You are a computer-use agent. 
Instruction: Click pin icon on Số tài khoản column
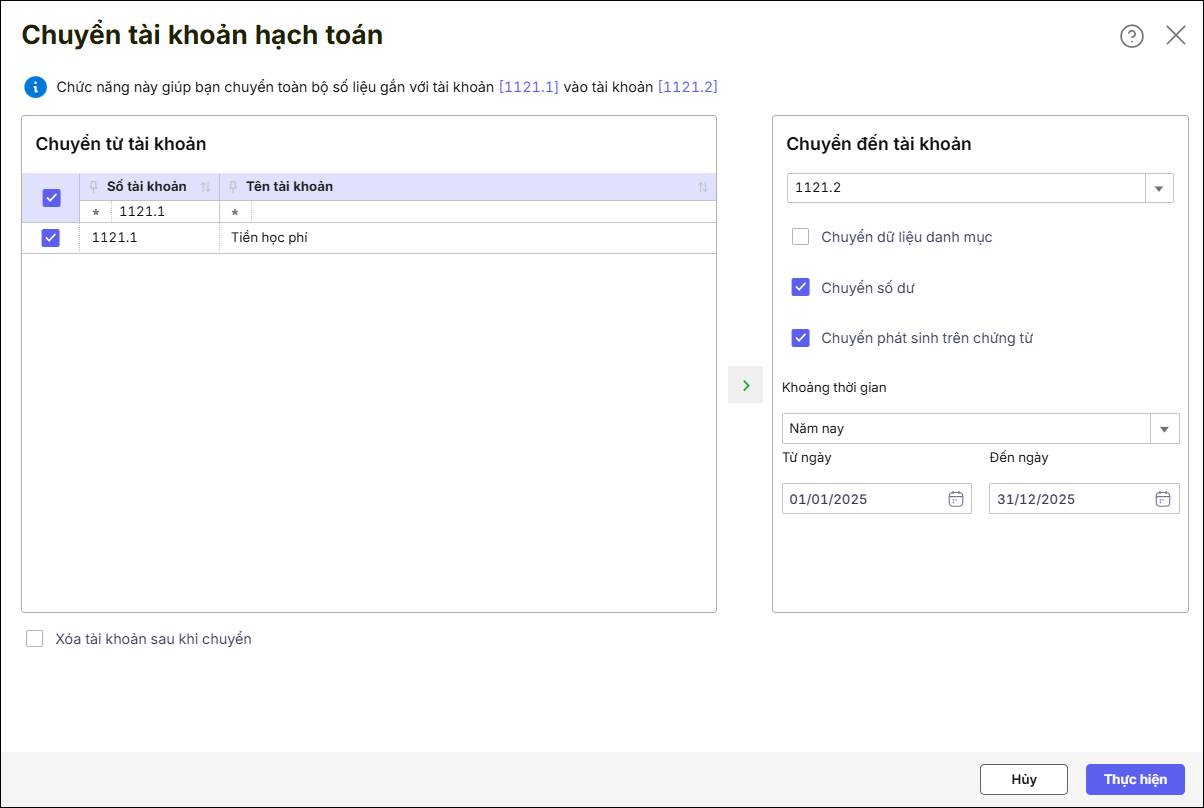click(94, 187)
